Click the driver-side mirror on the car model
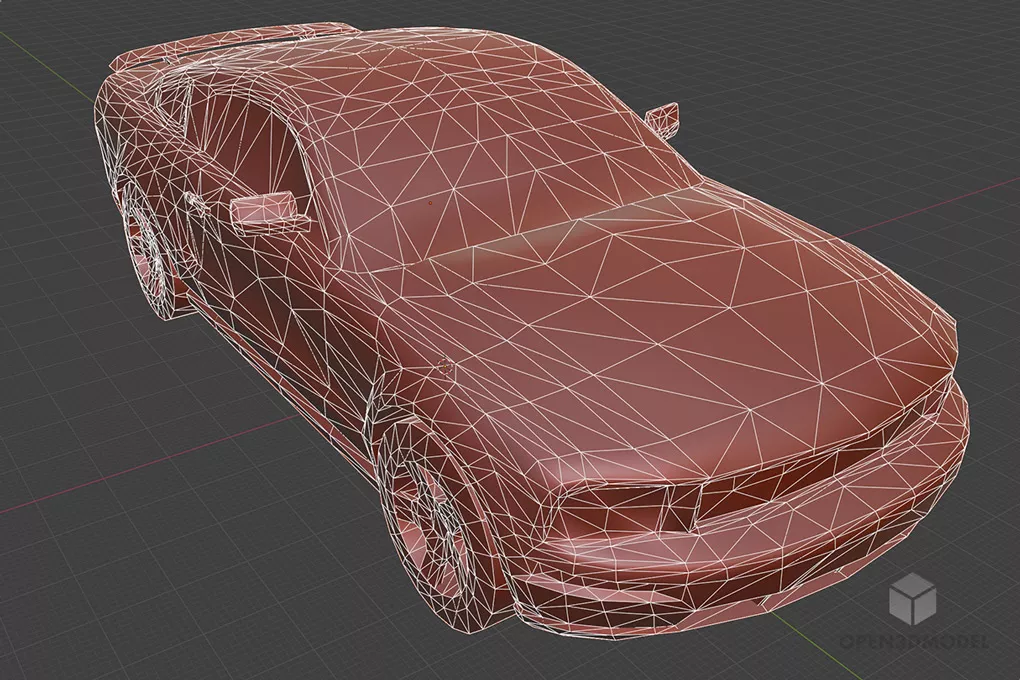Viewport: 1020px width, 680px height. tap(270, 211)
